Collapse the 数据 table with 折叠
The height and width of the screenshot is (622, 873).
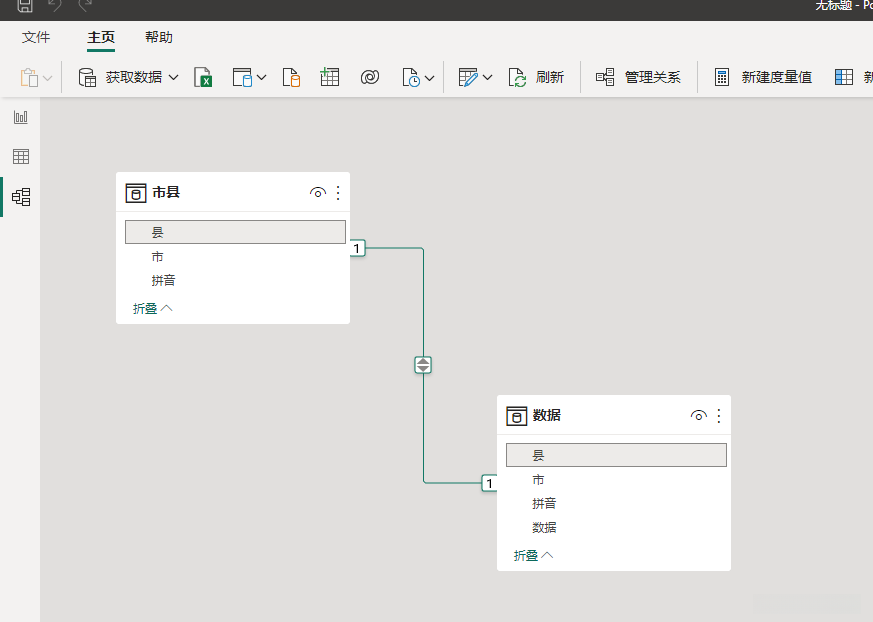(x=533, y=555)
